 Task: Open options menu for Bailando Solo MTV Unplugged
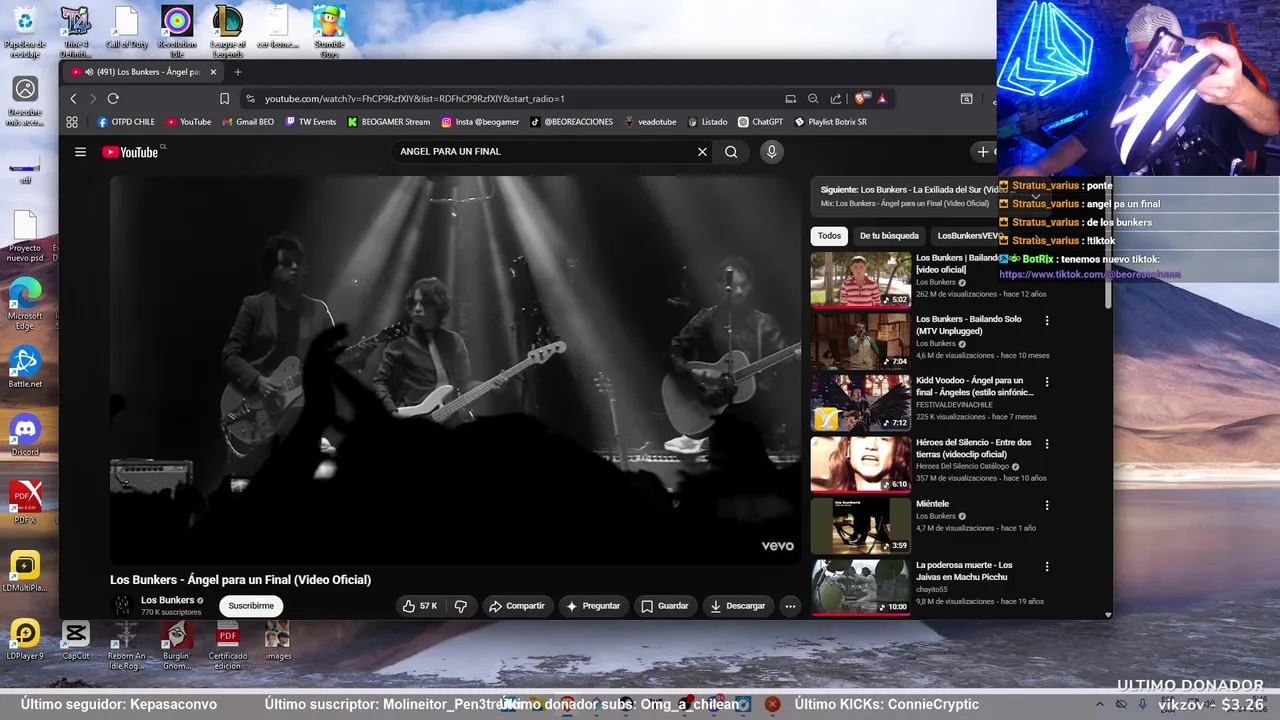click(x=1047, y=321)
